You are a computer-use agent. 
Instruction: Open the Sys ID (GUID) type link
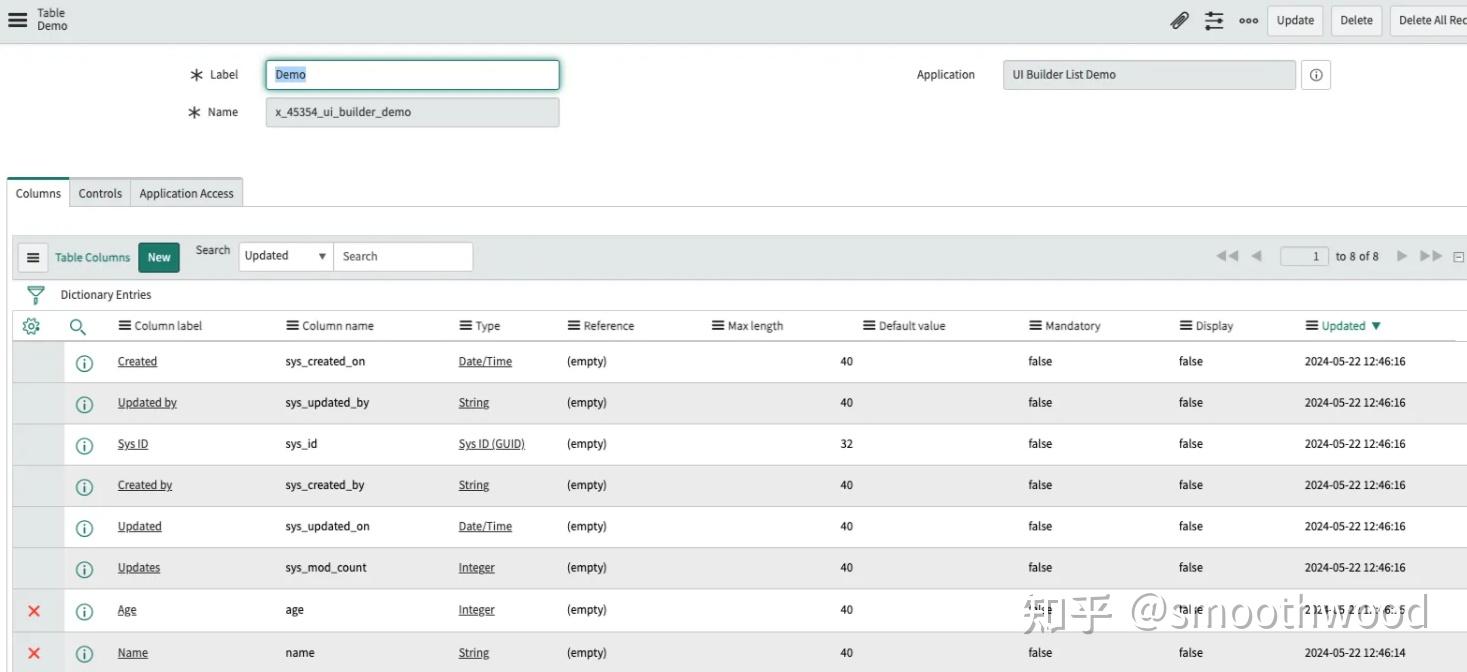coord(491,443)
